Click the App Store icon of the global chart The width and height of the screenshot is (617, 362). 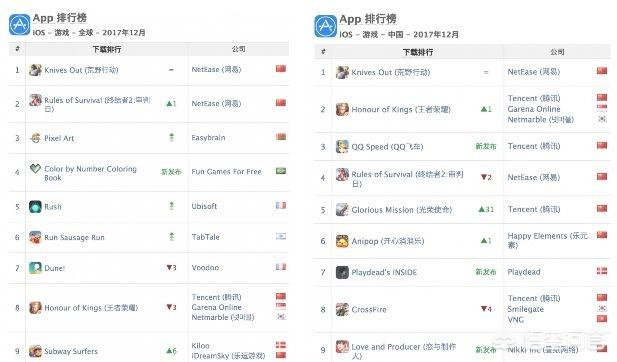coord(19,25)
